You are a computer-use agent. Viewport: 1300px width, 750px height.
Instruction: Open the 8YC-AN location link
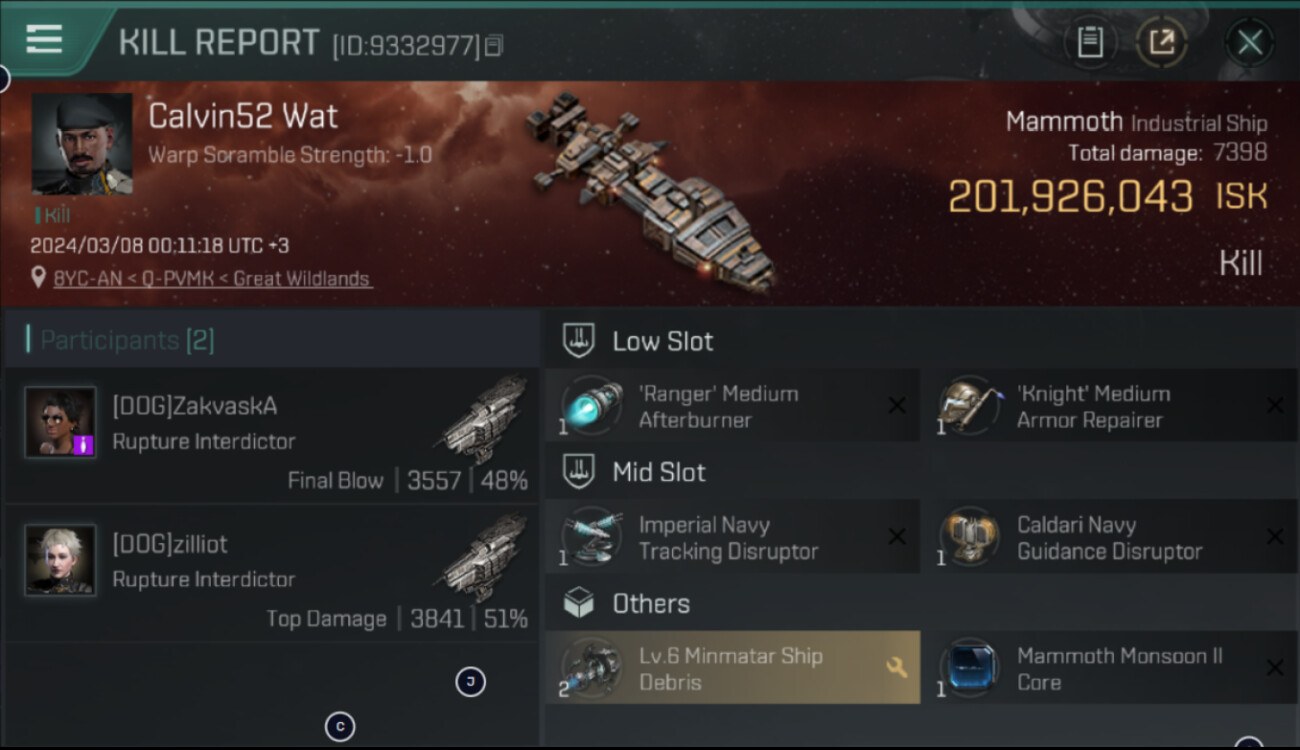click(211, 279)
